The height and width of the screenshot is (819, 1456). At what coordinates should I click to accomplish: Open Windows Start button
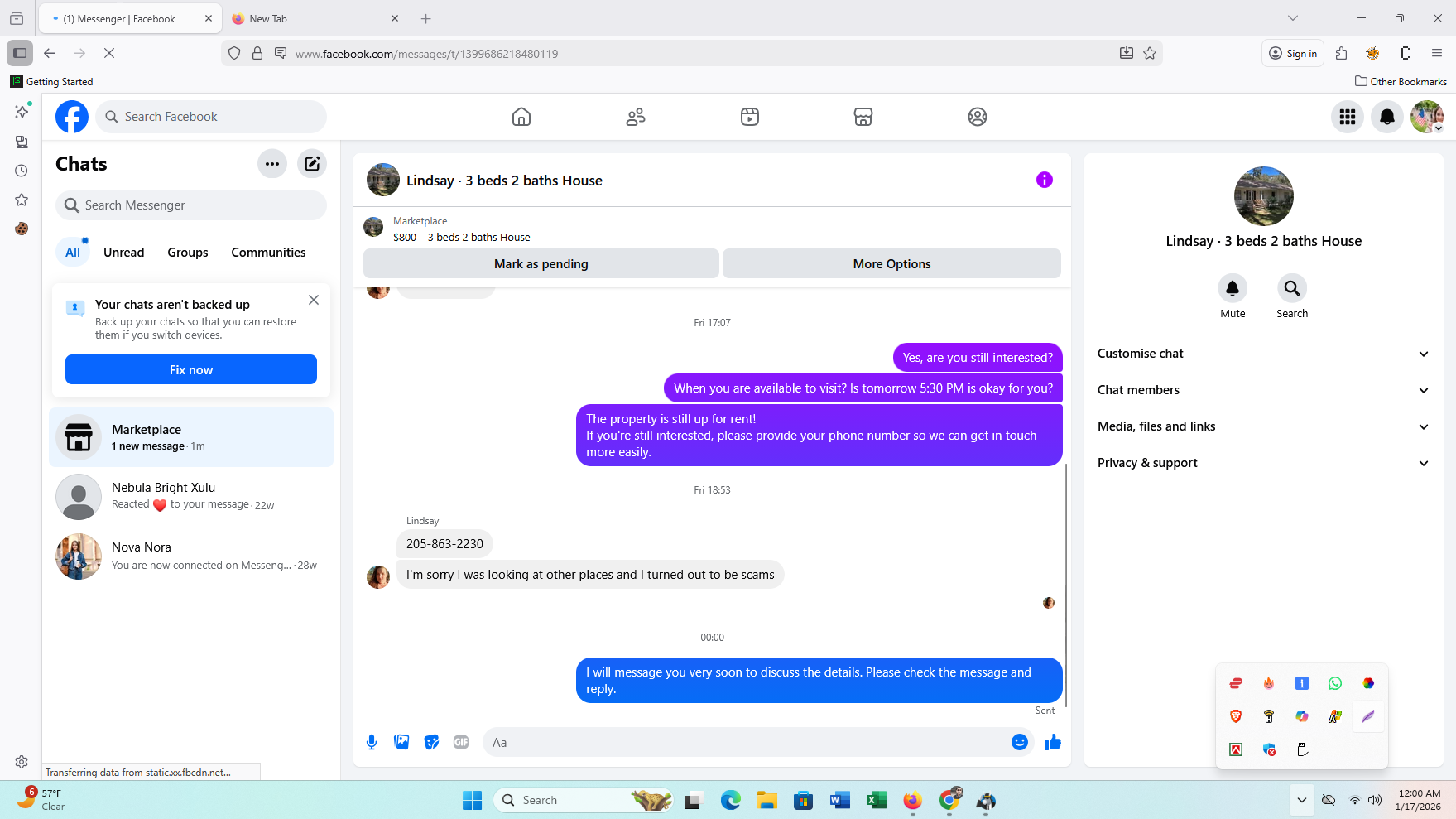472,800
